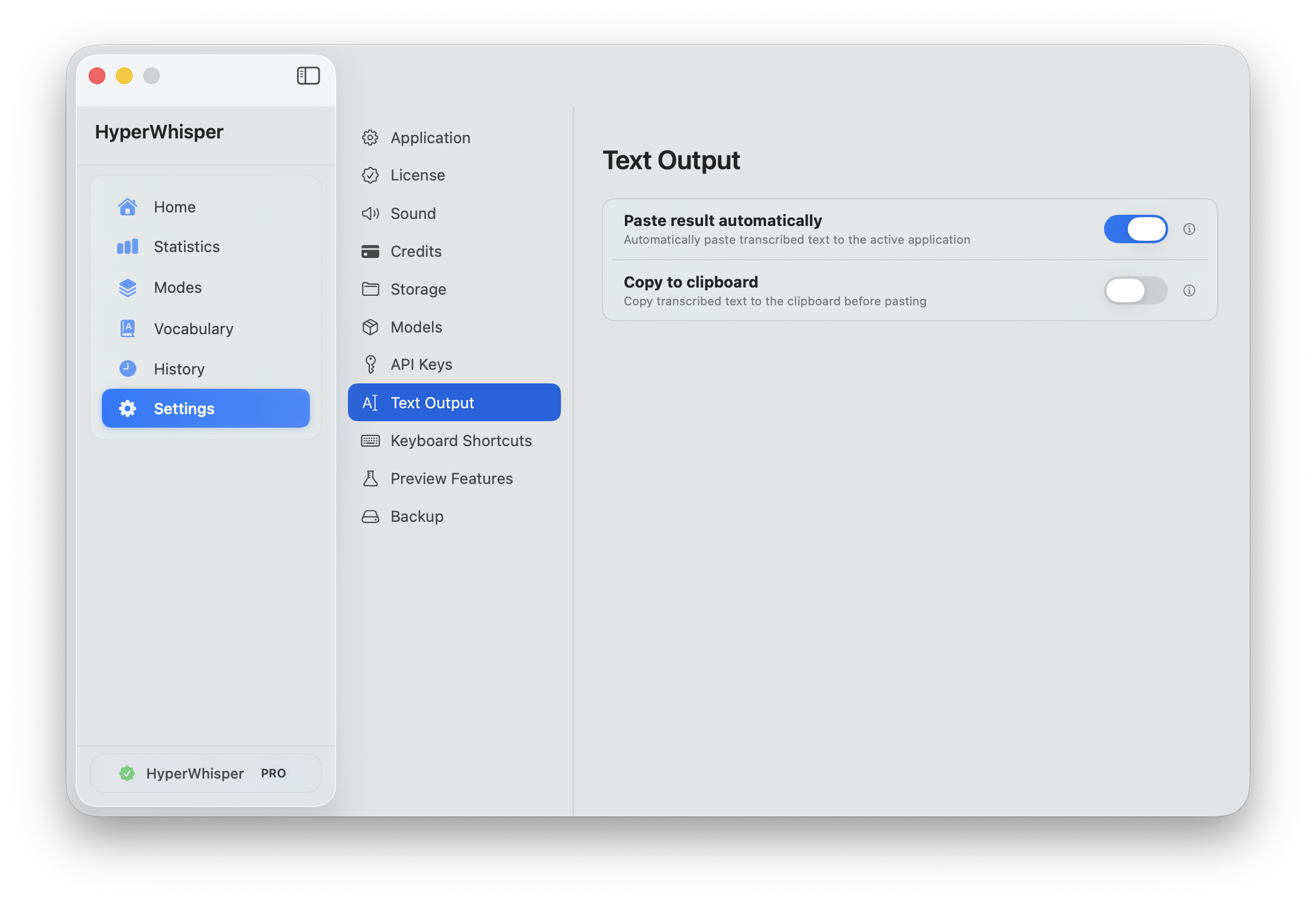Minimize the window with yellow button

(x=124, y=76)
